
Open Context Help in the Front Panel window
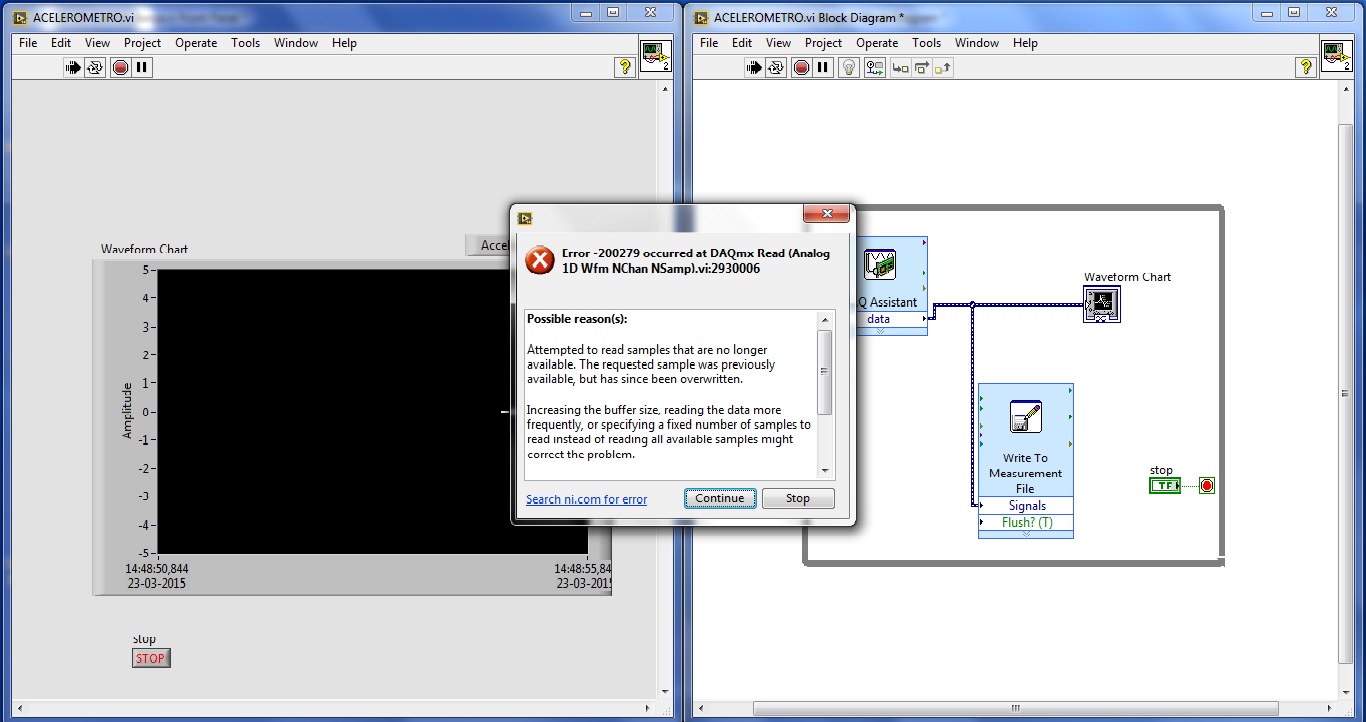click(x=625, y=67)
